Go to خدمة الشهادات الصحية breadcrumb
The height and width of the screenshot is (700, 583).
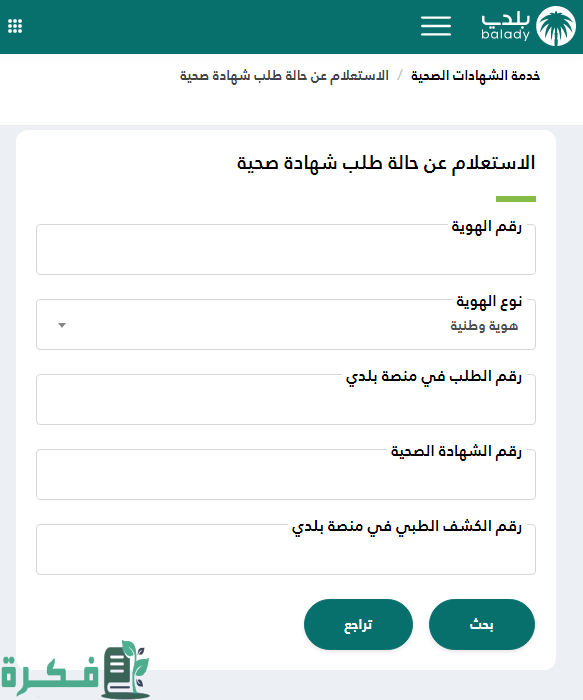pos(475,76)
